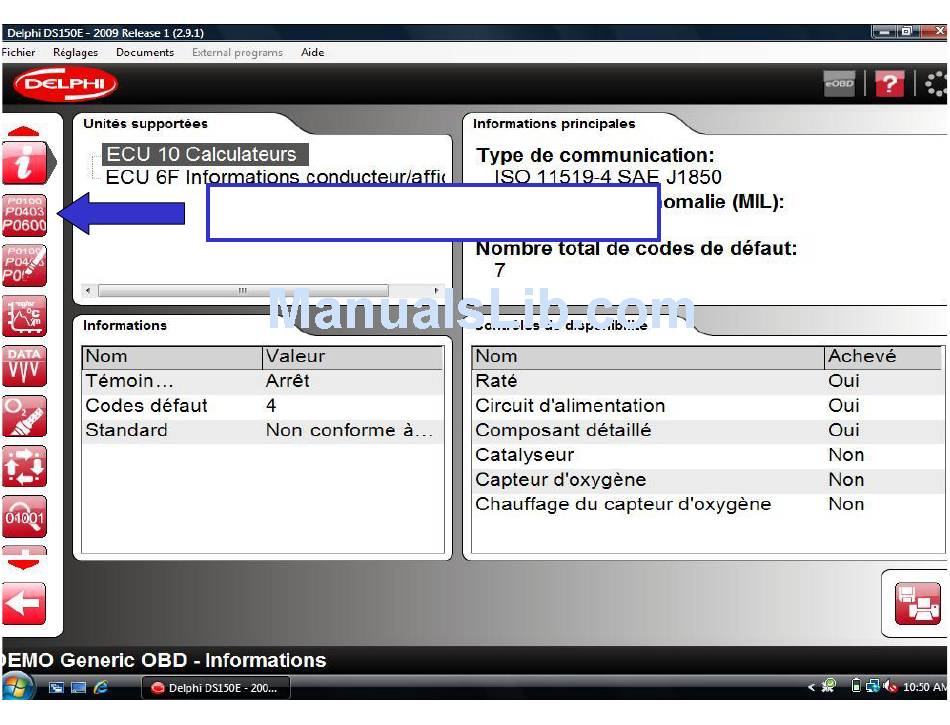Click the volume icon in system tray

tap(889, 686)
